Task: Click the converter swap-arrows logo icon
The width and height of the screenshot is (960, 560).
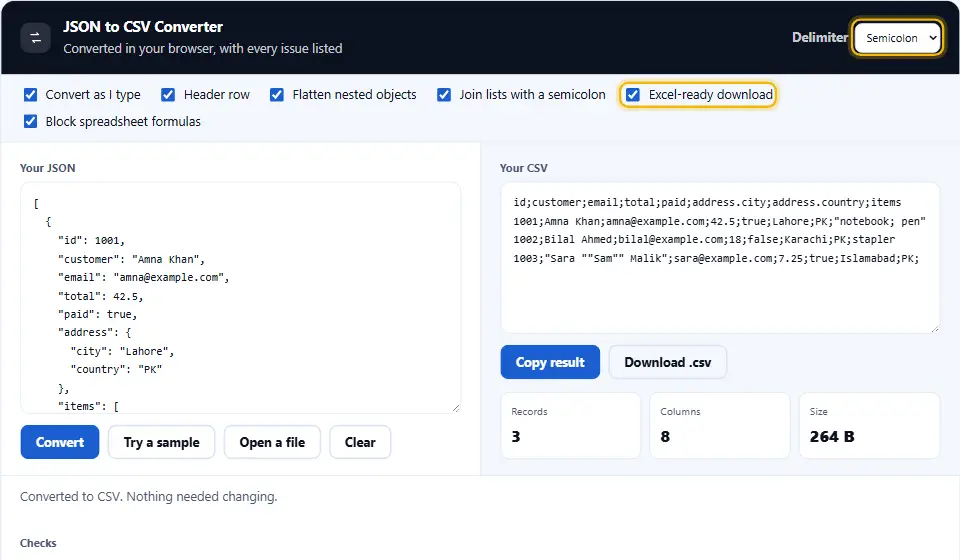Action: click(36, 38)
